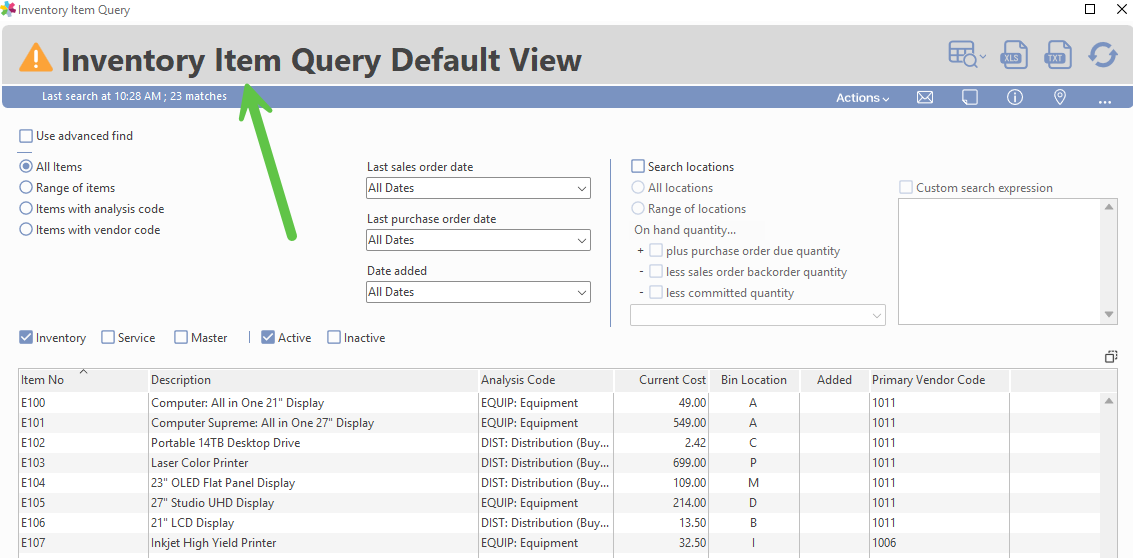
Task: Select the All Items radio button
Action: coord(26,167)
